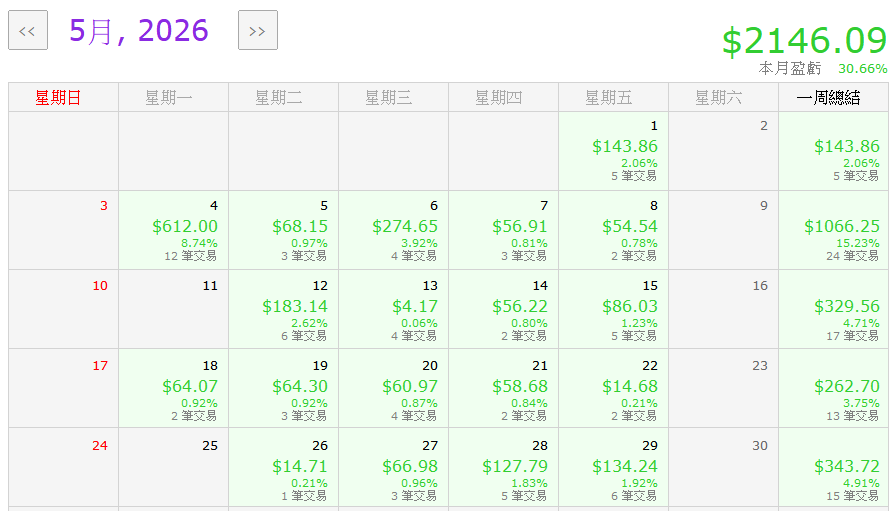Click 13 筆交易 weekly trade count
The width and height of the screenshot is (896, 511).
(853, 416)
